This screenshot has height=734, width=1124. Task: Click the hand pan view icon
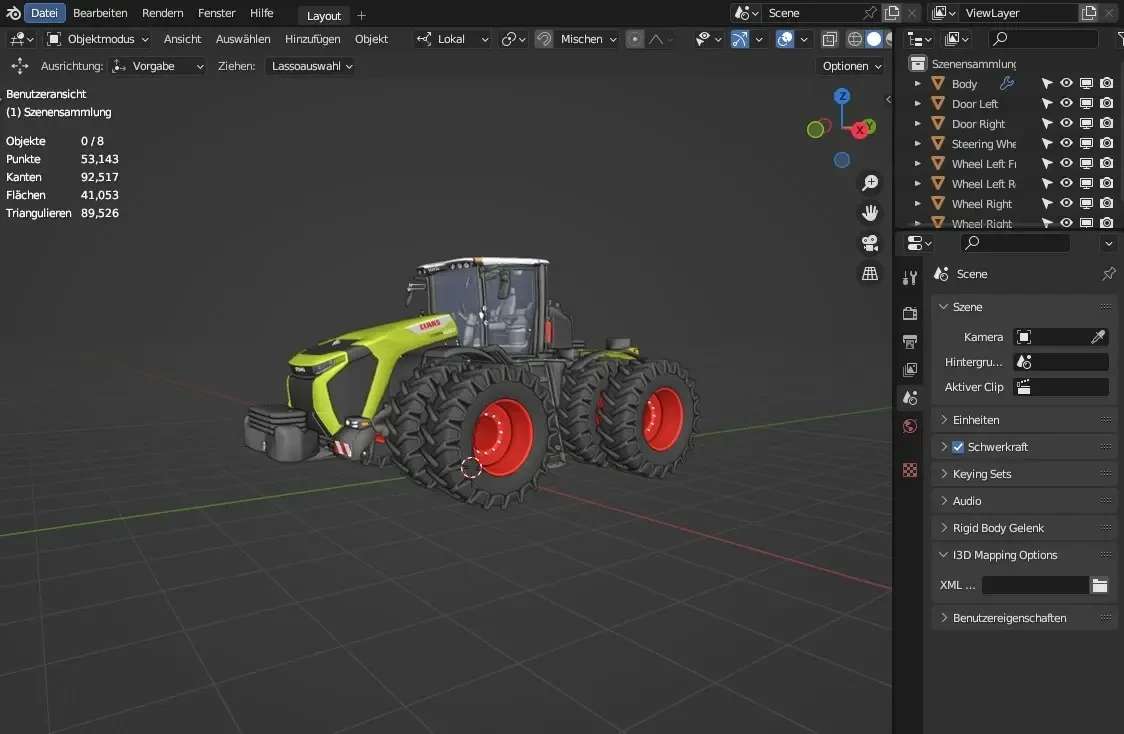870,213
